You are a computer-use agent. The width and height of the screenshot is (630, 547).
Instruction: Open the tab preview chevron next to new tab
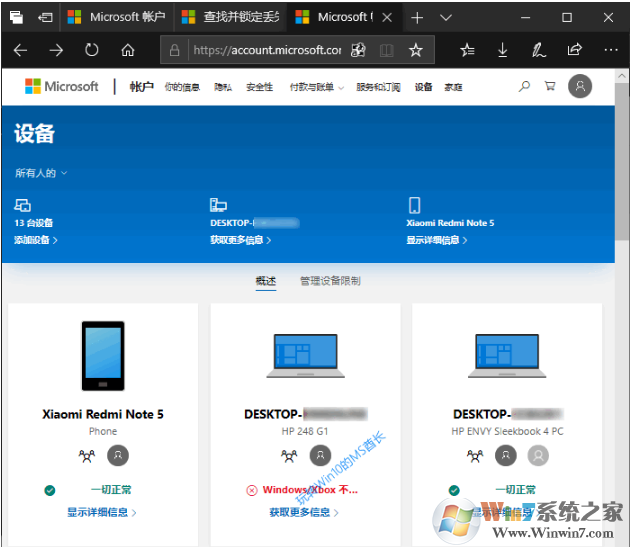pos(446,17)
